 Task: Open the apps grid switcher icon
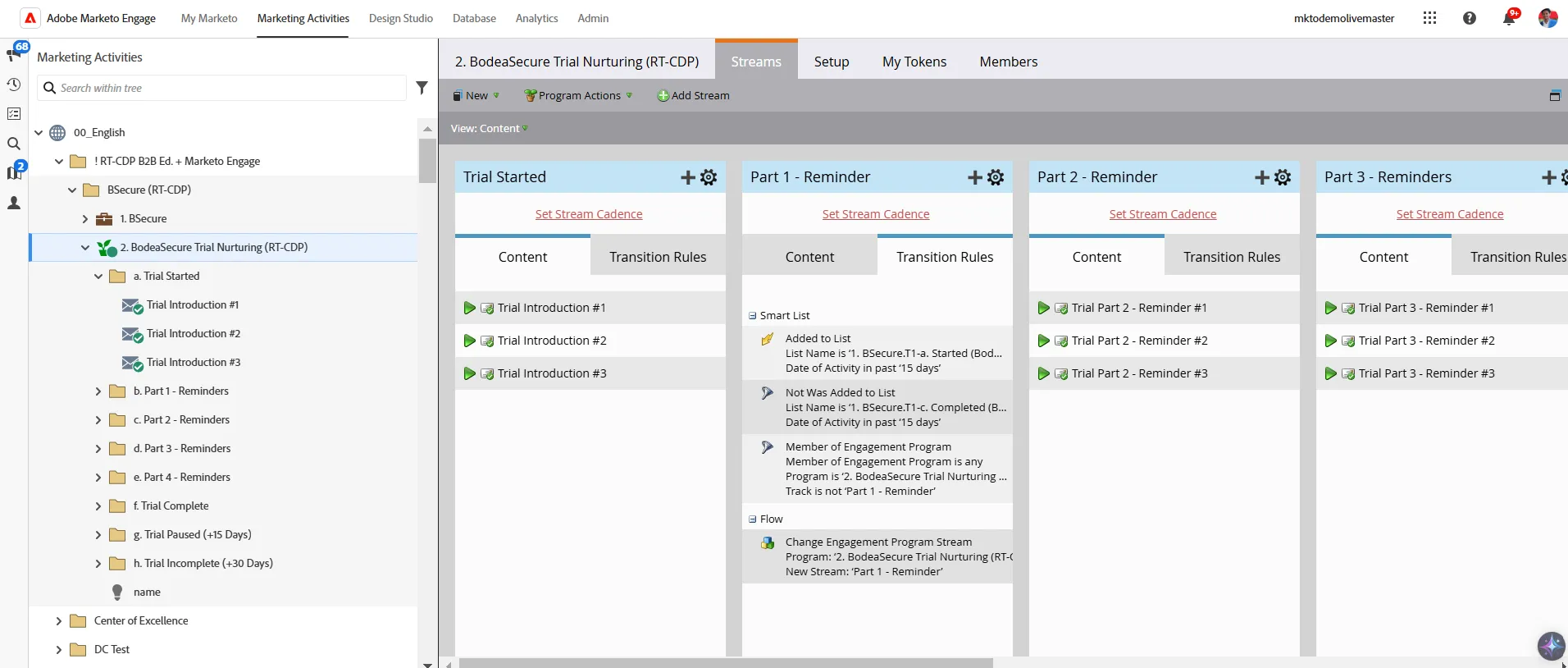(1429, 18)
